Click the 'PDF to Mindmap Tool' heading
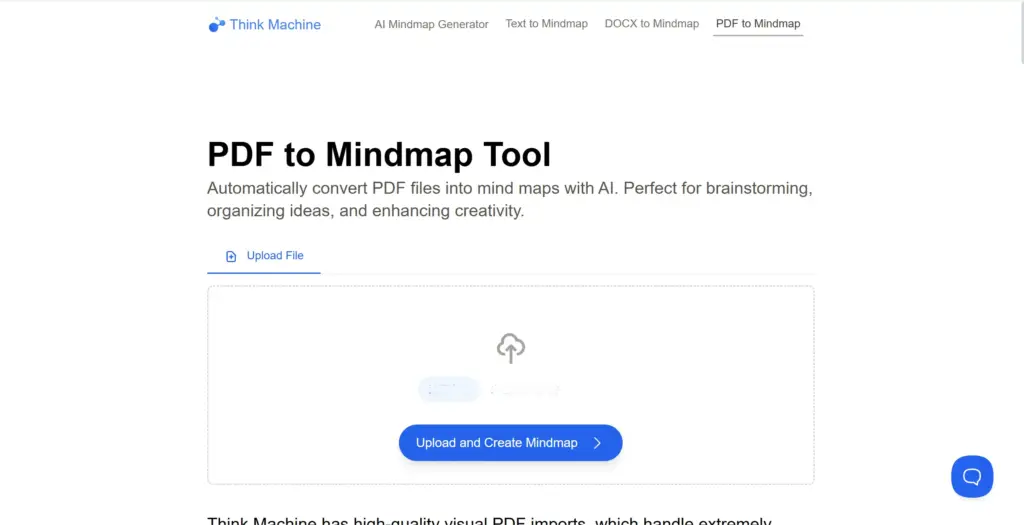This screenshot has width=1024, height=525. pos(379,155)
